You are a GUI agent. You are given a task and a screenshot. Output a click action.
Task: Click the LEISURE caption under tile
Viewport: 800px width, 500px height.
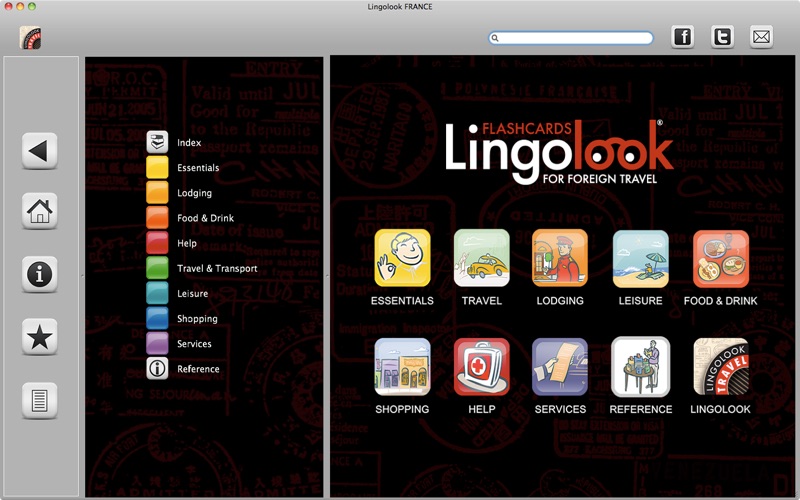[x=640, y=301]
